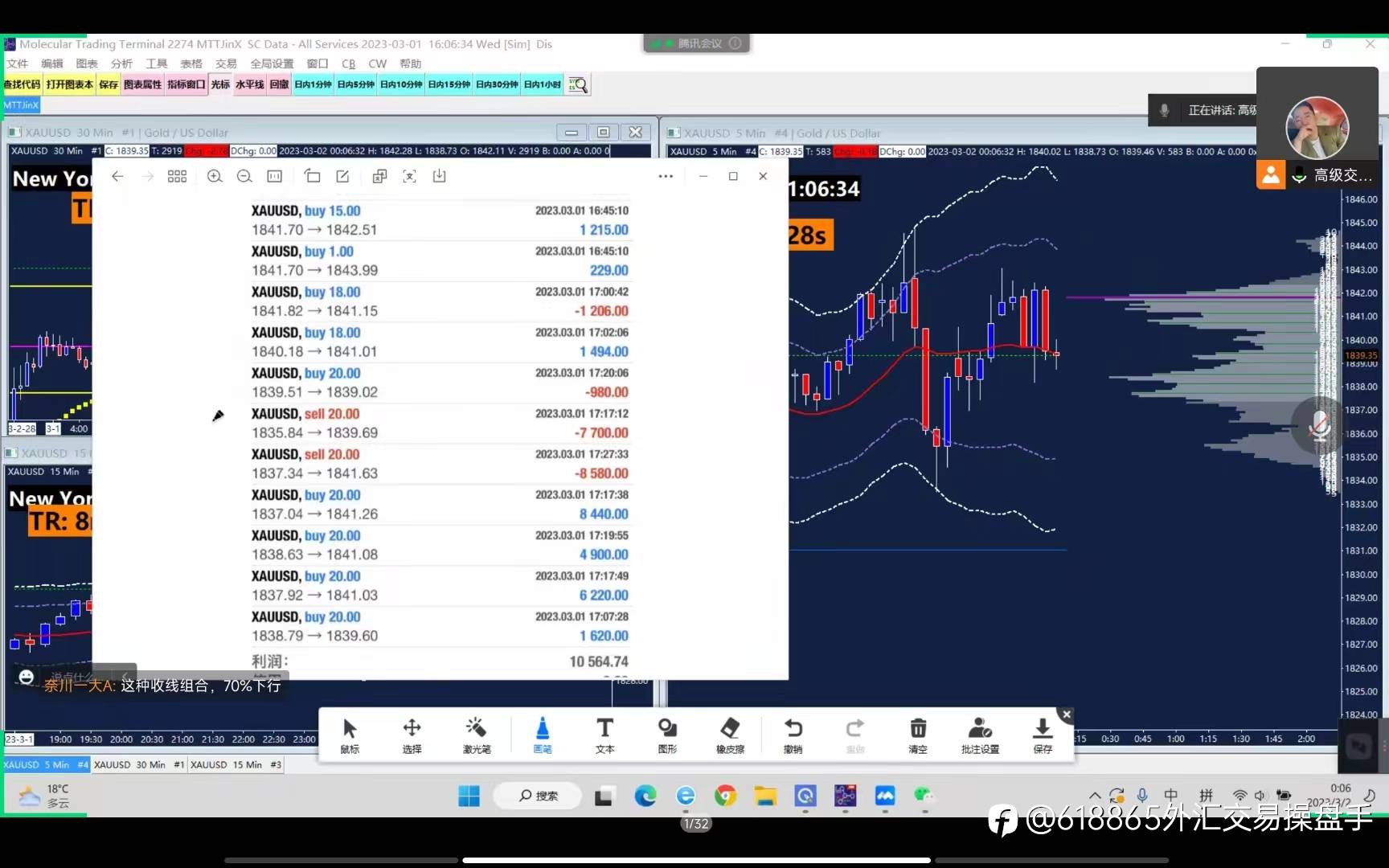Viewport: 1389px width, 868px height.
Task: Switch chart to 日内15分钟 timeframe
Action: (449, 84)
